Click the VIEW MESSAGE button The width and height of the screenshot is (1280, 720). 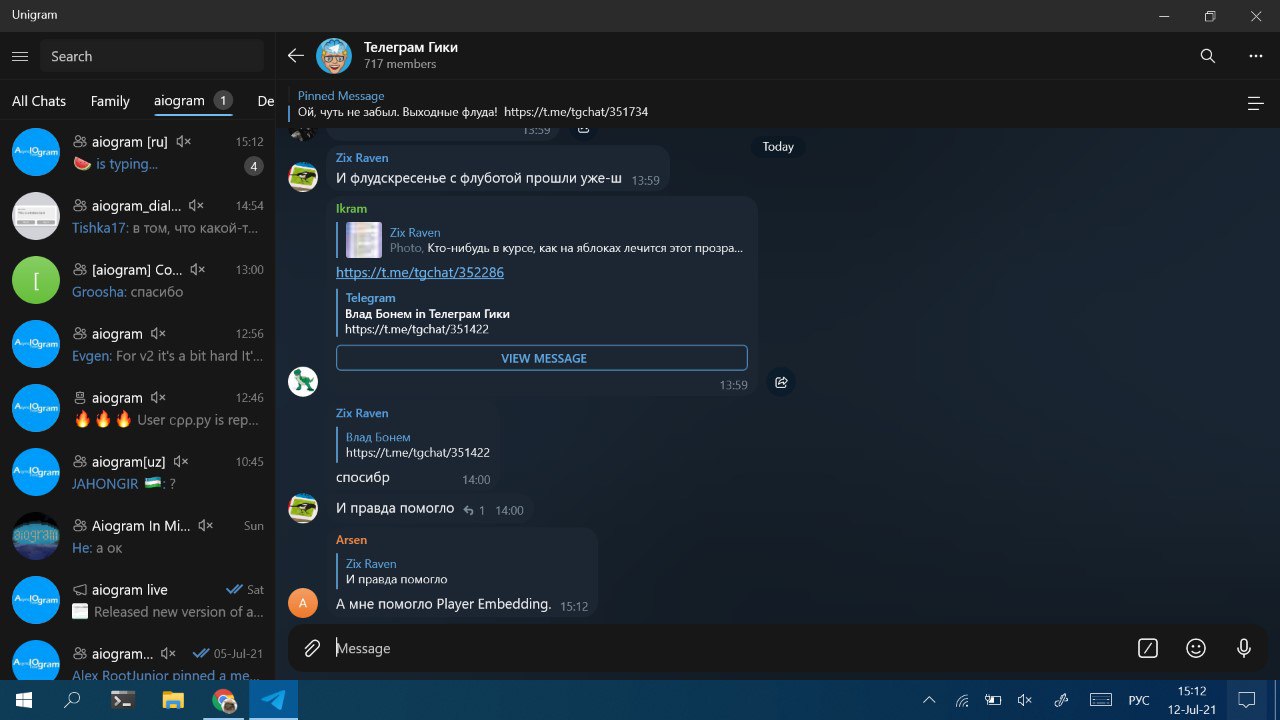point(542,358)
